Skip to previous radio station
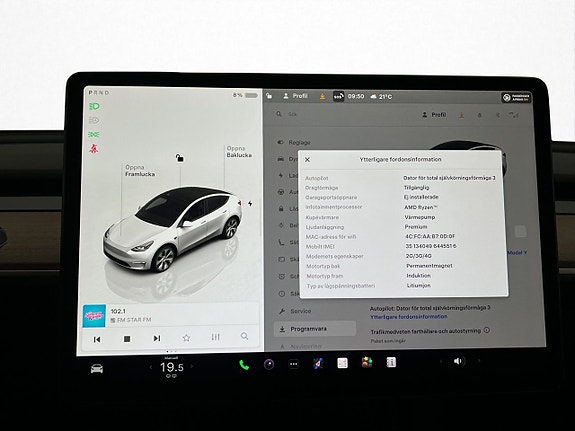Image resolution: width=575 pixels, height=431 pixels. click(97, 339)
